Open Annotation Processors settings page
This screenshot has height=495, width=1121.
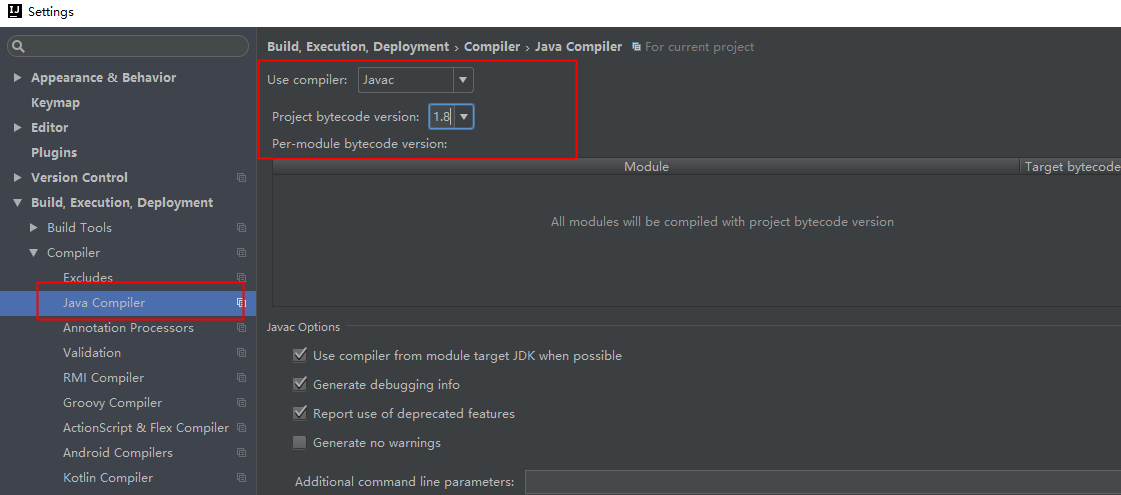click(128, 328)
